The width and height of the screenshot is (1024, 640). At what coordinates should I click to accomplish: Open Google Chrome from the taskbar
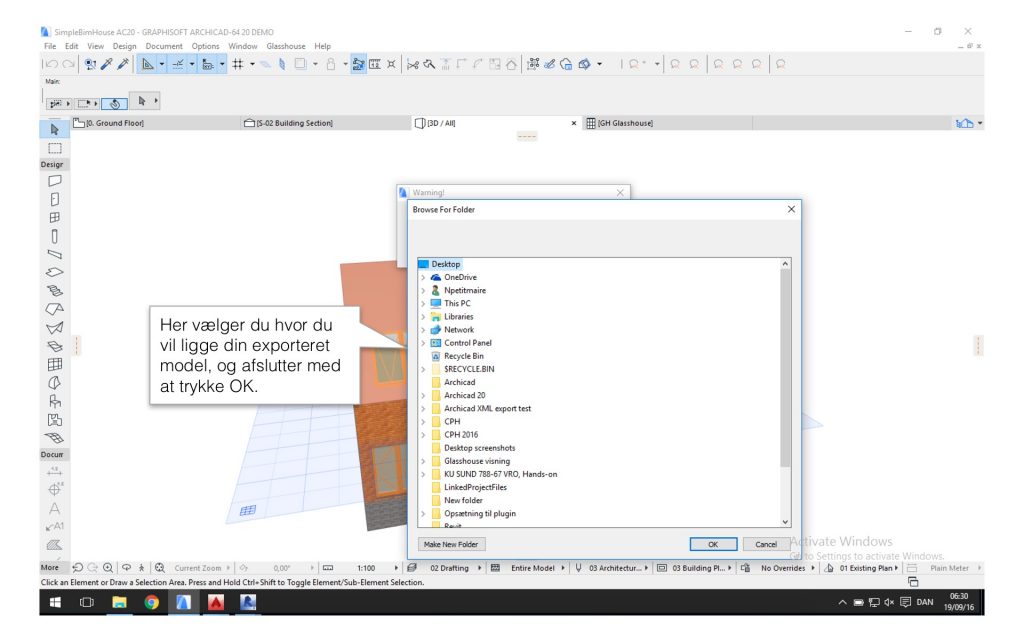click(x=152, y=602)
